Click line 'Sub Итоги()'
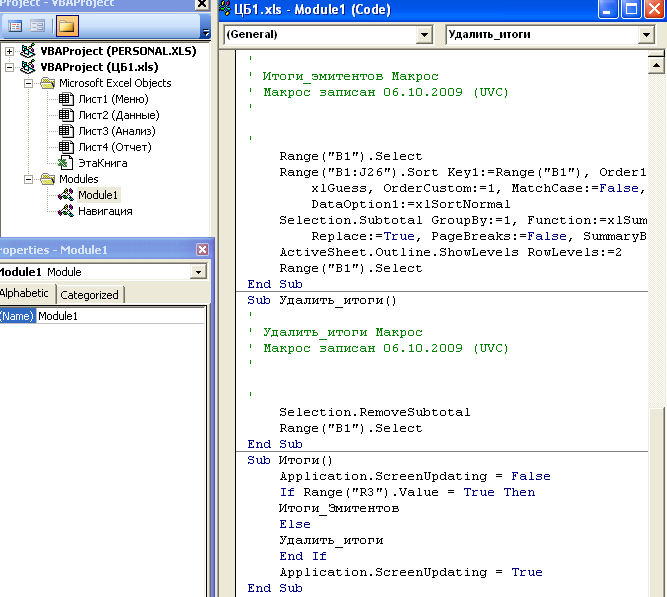Viewport: 667px width, 597px height. coord(289,460)
